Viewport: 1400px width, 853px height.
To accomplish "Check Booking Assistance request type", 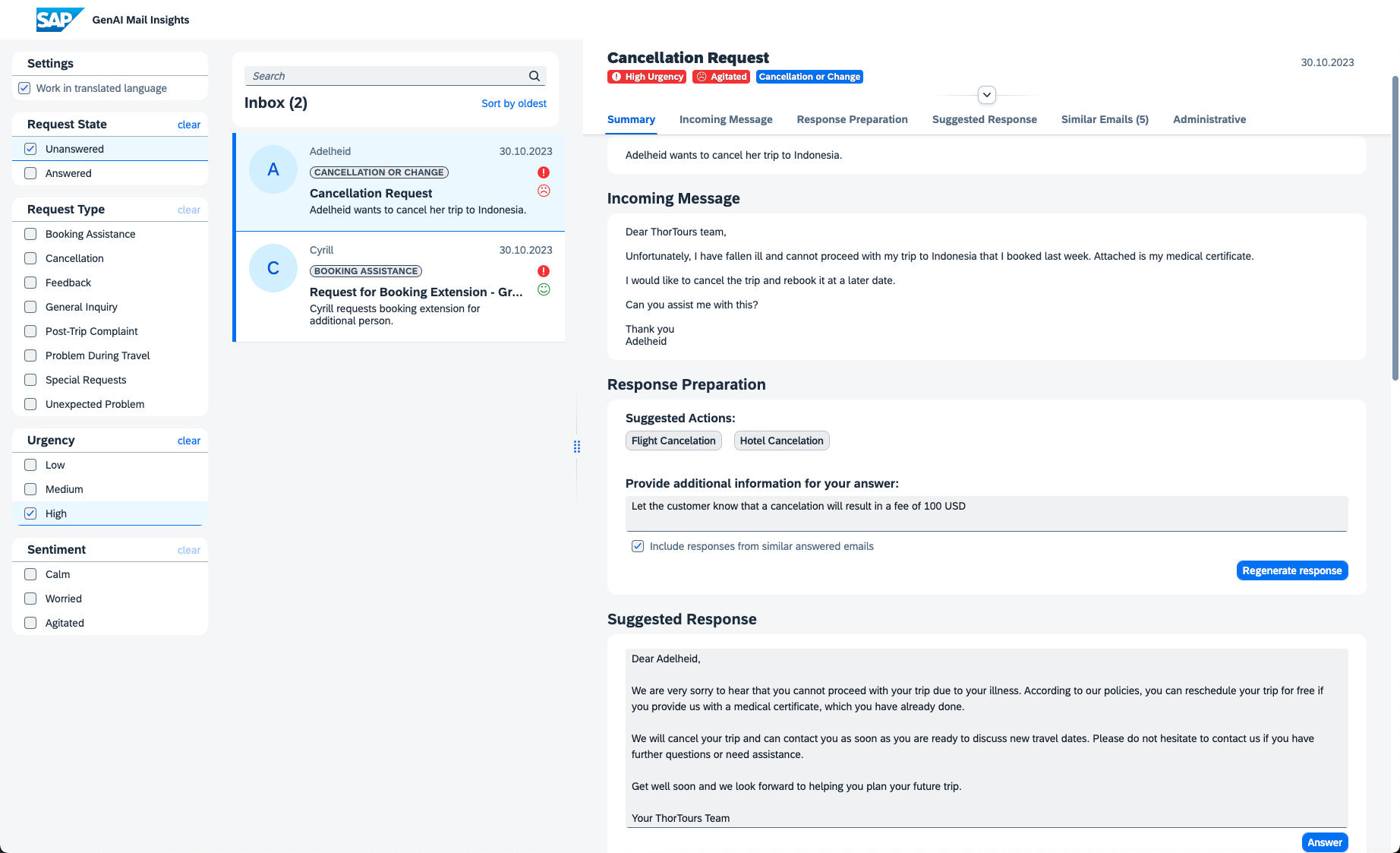I will tap(30, 234).
